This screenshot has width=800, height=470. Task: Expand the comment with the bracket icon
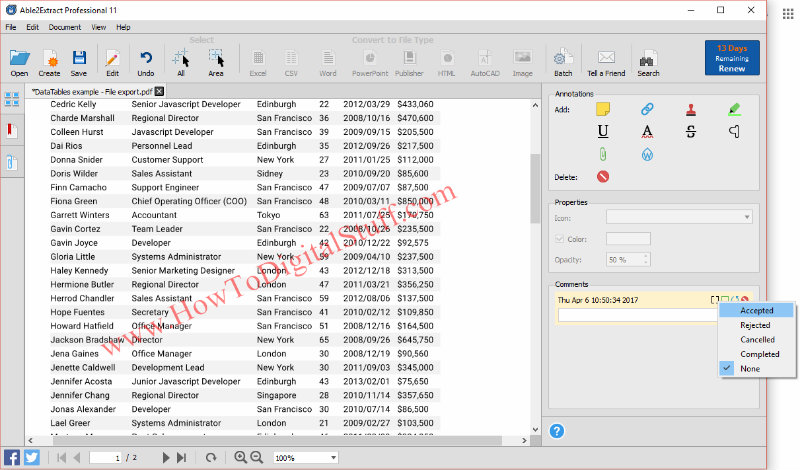pyautogui.click(x=715, y=300)
